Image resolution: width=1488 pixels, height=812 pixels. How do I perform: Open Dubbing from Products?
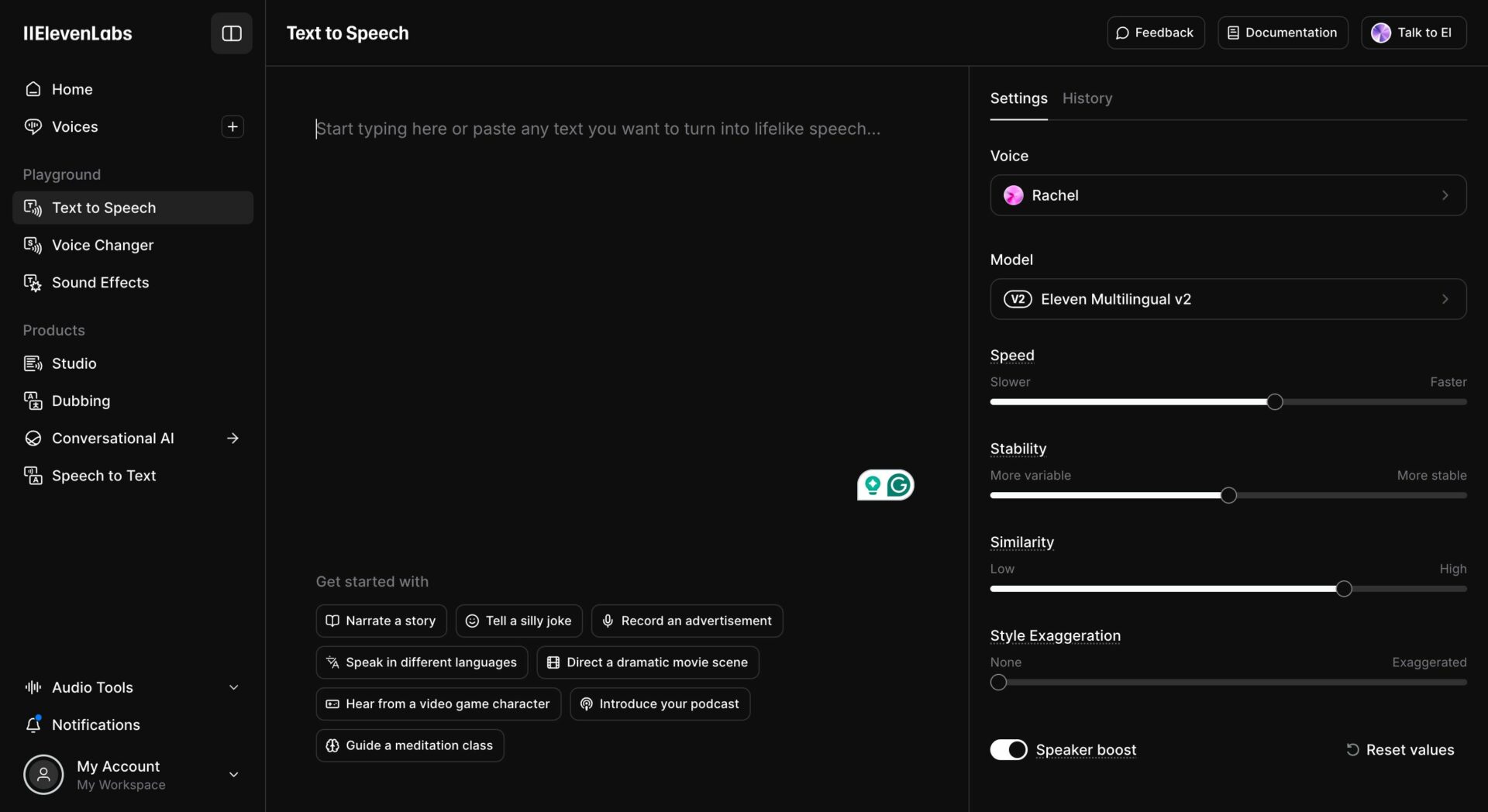tap(133, 401)
